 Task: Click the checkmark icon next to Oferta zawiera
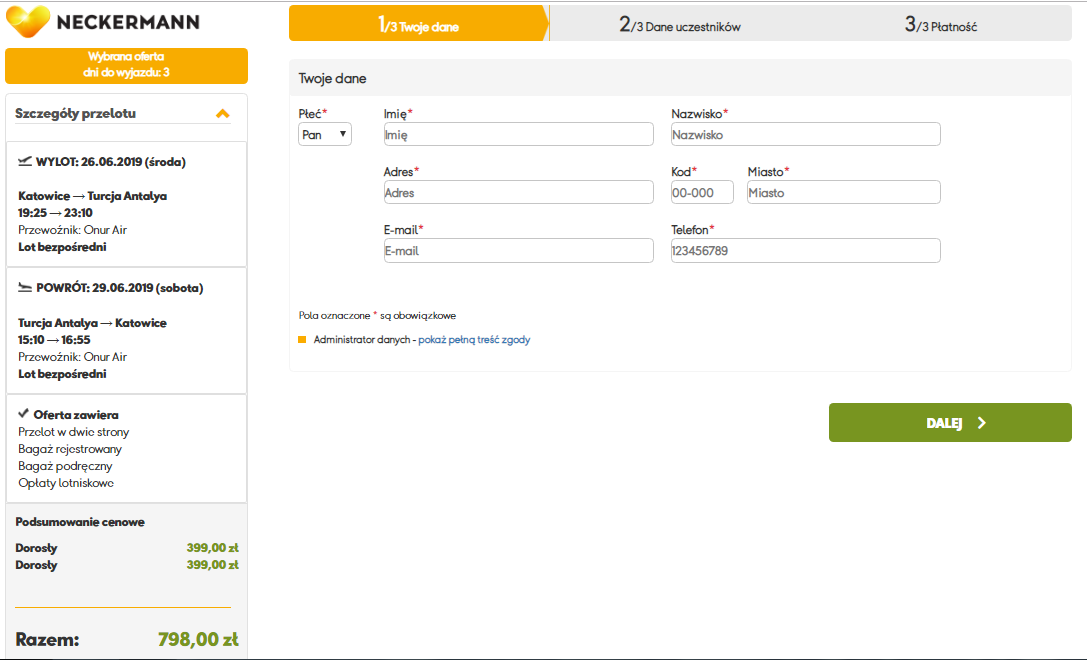pos(24,413)
